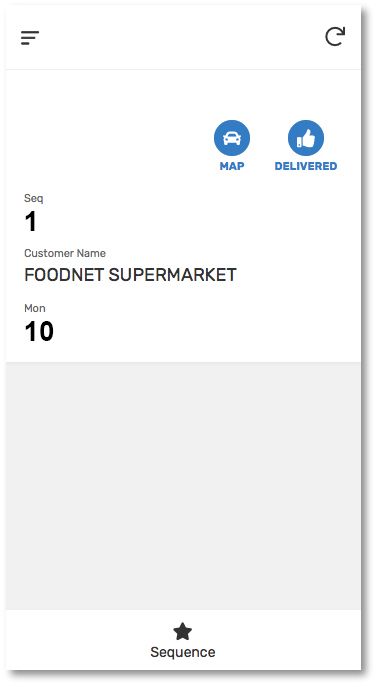Tap the refresh arrow icon
The image size is (379, 688).
click(335, 36)
